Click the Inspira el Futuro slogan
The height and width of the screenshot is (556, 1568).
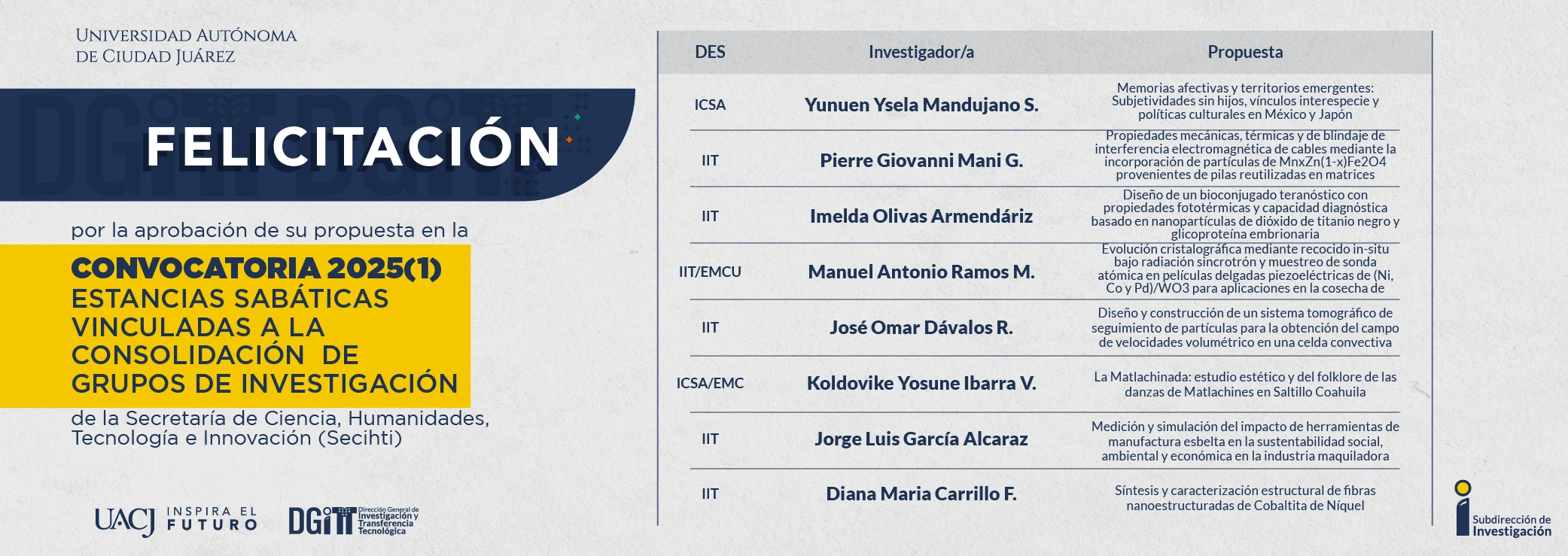pos(212,518)
